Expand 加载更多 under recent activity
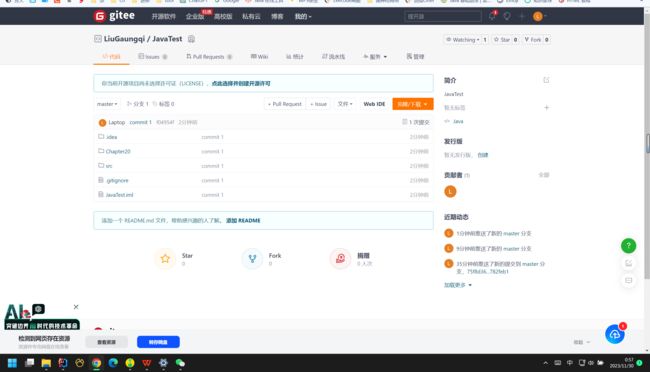 click(x=458, y=285)
